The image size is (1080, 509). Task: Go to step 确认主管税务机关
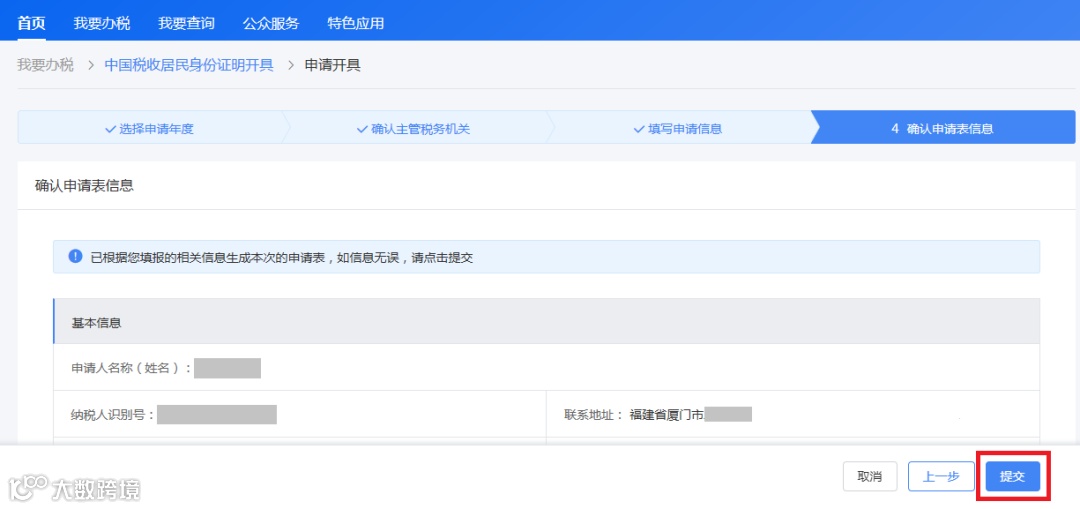click(x=413, y=128)
